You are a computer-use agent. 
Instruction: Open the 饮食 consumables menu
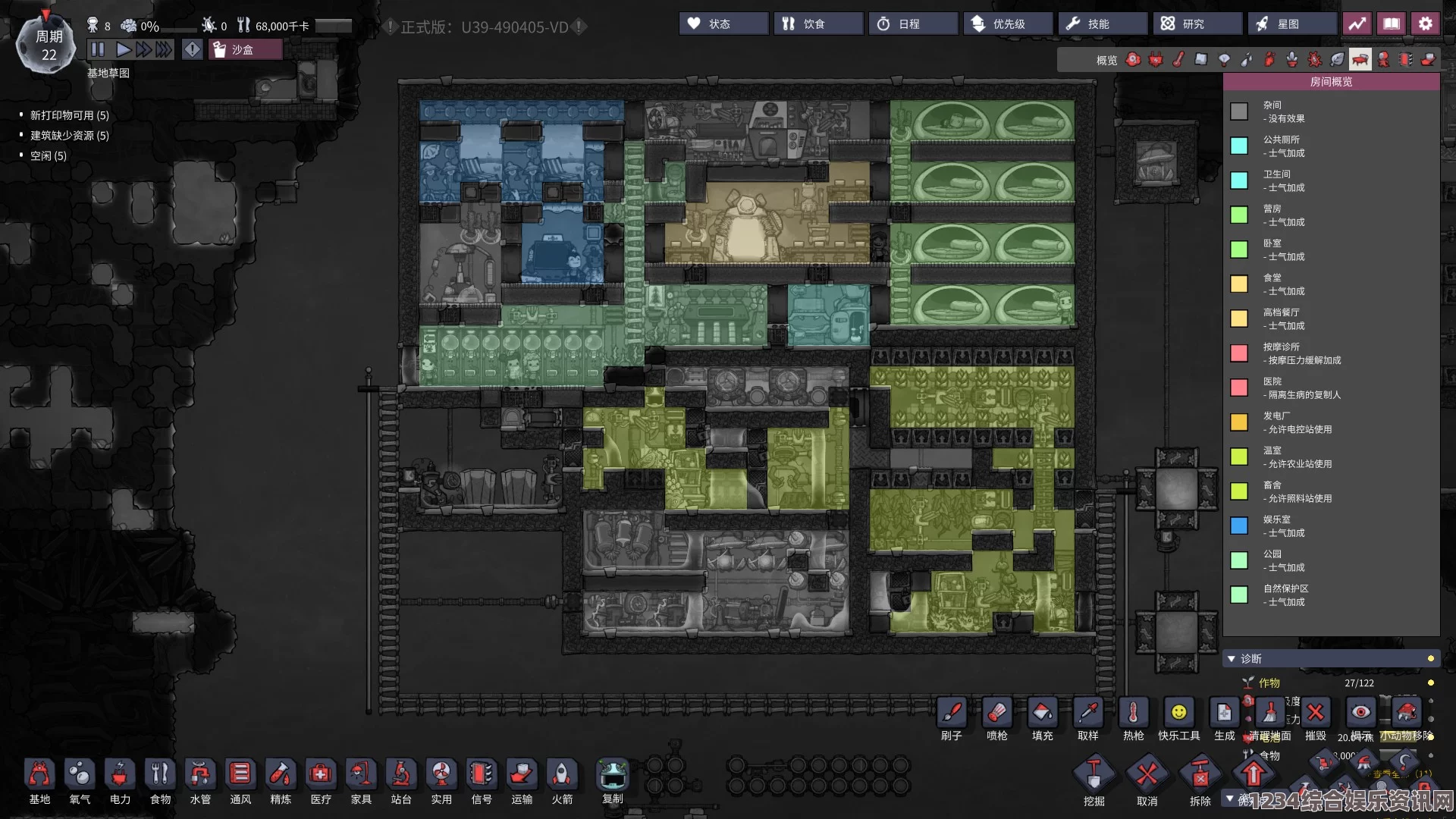(818, 24)
